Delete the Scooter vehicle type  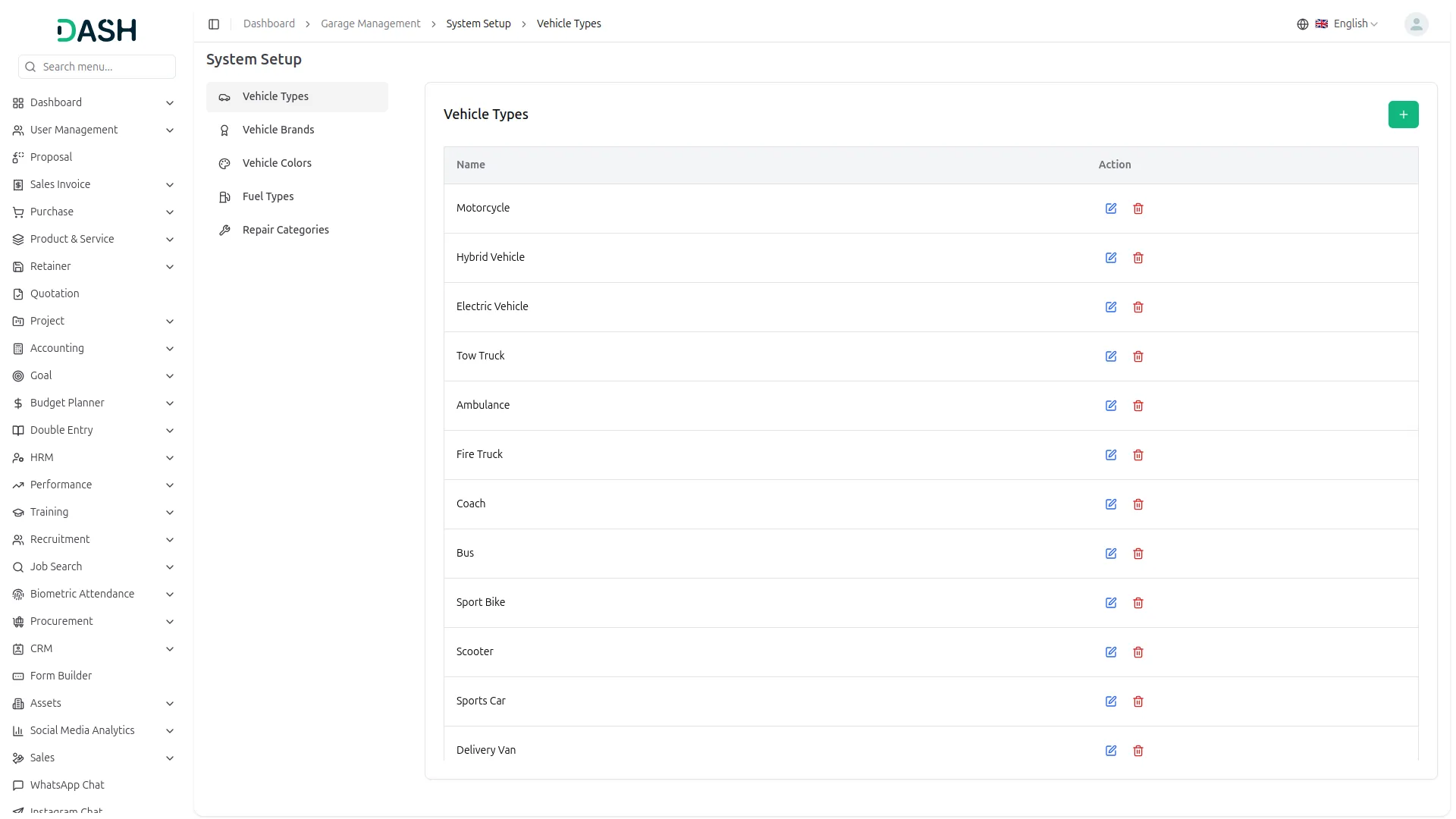coord(1138,652)
